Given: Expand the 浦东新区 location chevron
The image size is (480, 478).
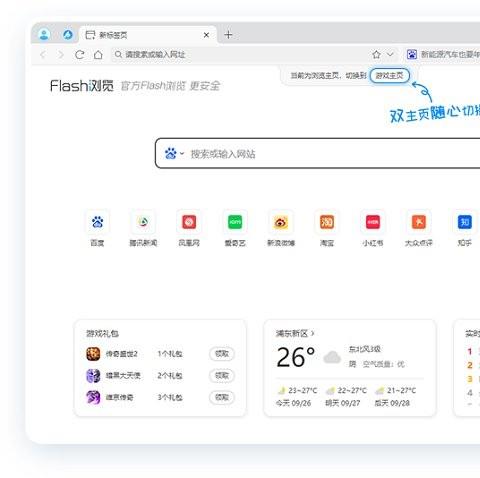Looking at the screenshot, I should (x=313, y=333).
